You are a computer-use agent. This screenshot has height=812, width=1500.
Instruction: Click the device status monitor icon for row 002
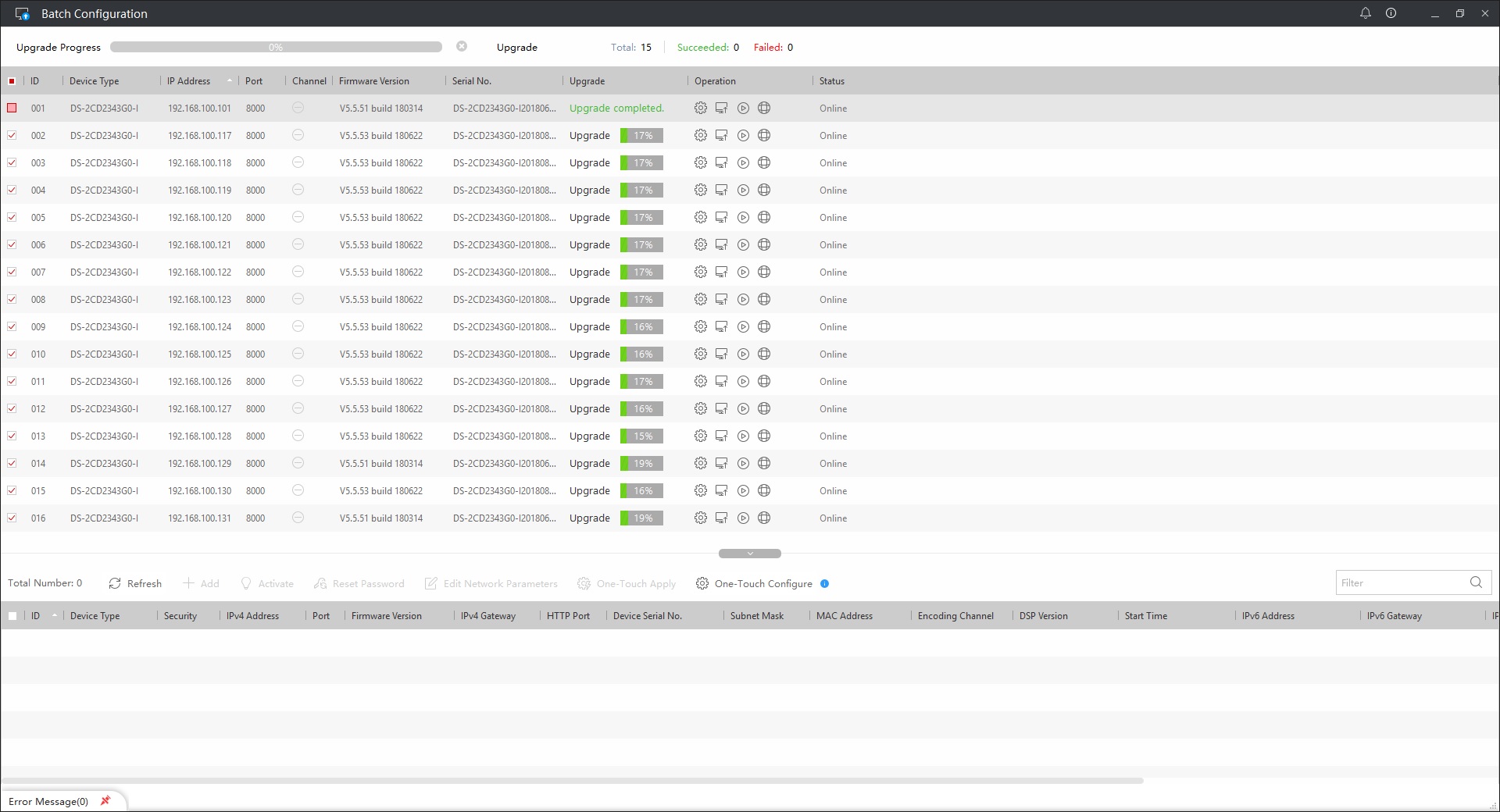tap(721, 135)
